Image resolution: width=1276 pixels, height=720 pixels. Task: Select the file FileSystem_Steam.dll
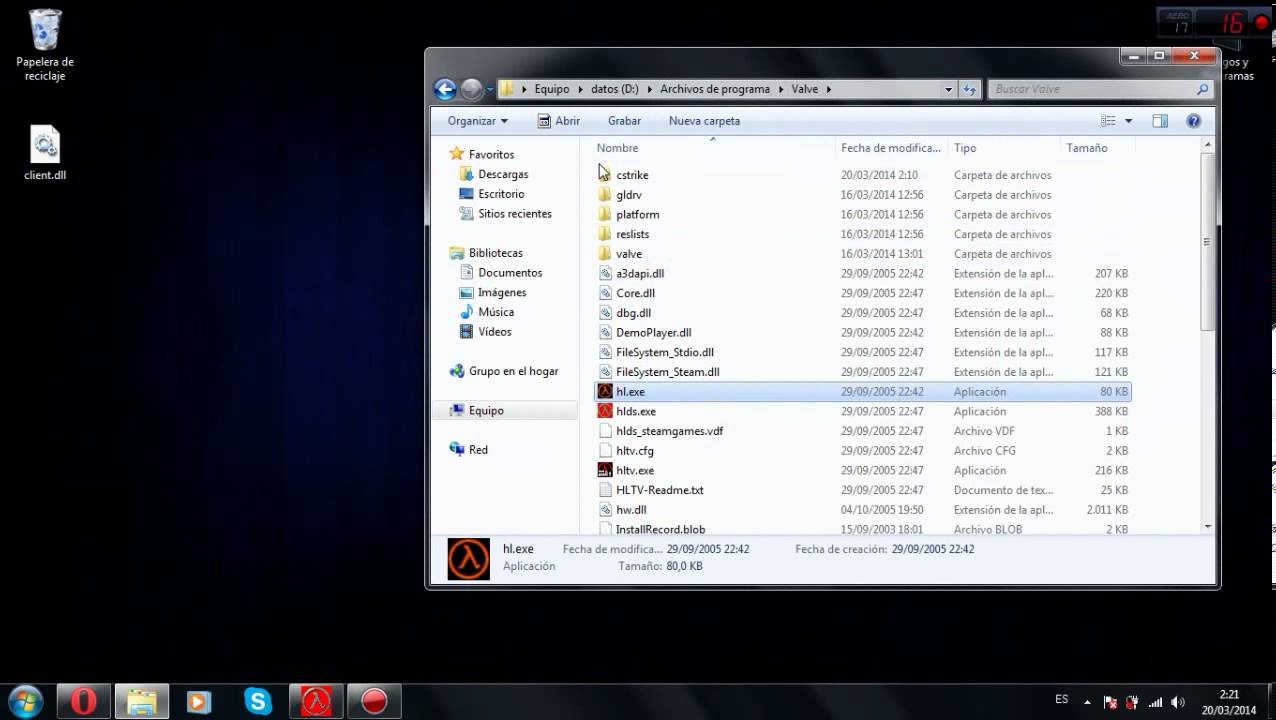tap(668, 372)
